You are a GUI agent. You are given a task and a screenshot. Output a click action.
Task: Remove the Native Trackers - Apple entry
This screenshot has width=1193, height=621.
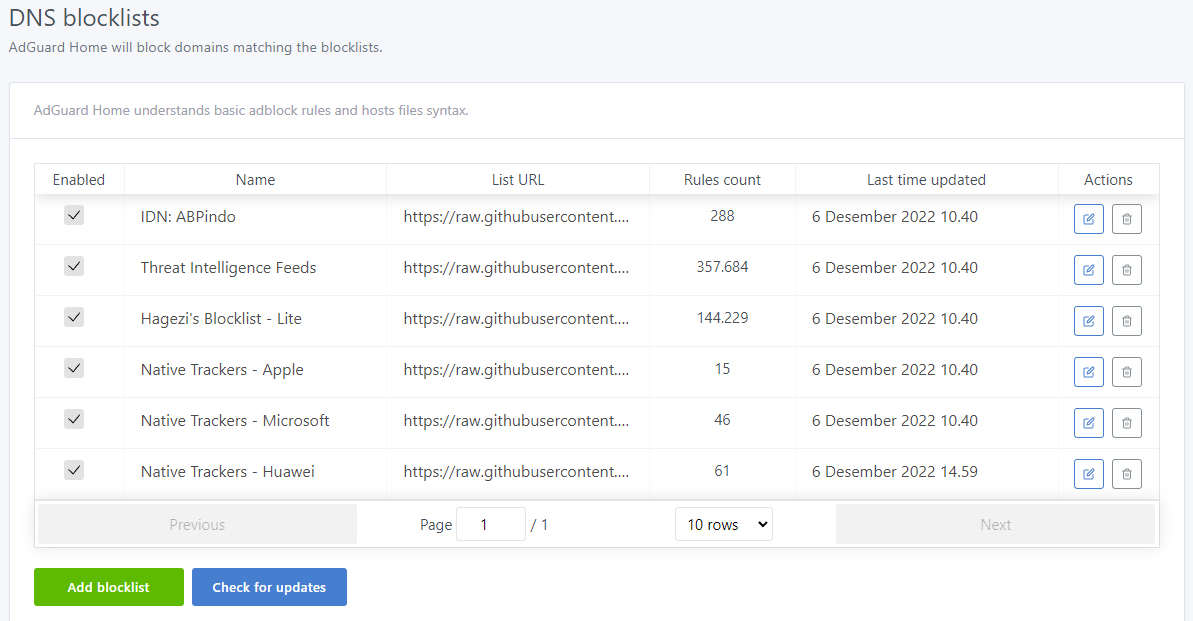point(1126,371)
